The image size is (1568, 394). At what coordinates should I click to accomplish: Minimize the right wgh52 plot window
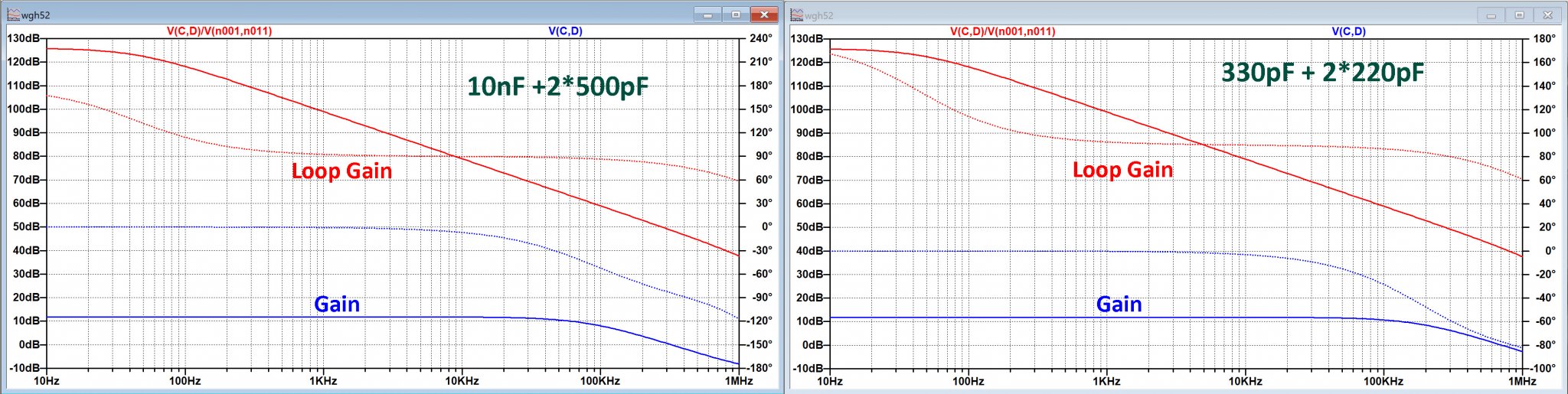pos(1491,15)
